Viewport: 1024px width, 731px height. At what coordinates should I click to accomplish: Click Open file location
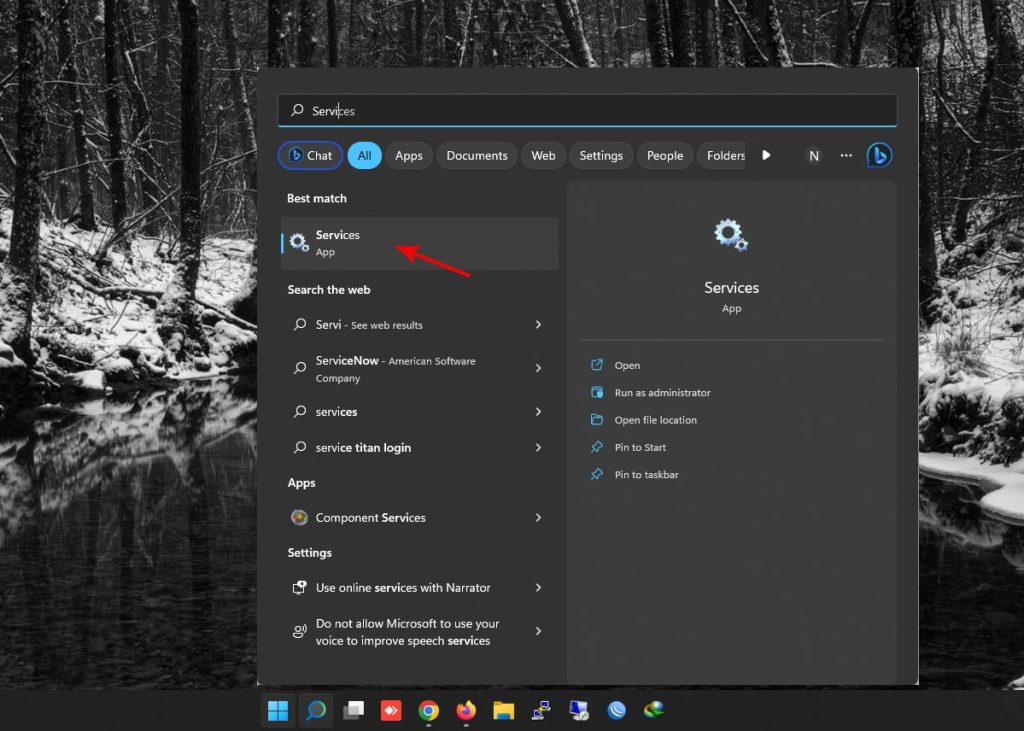[x=655, y=420]
